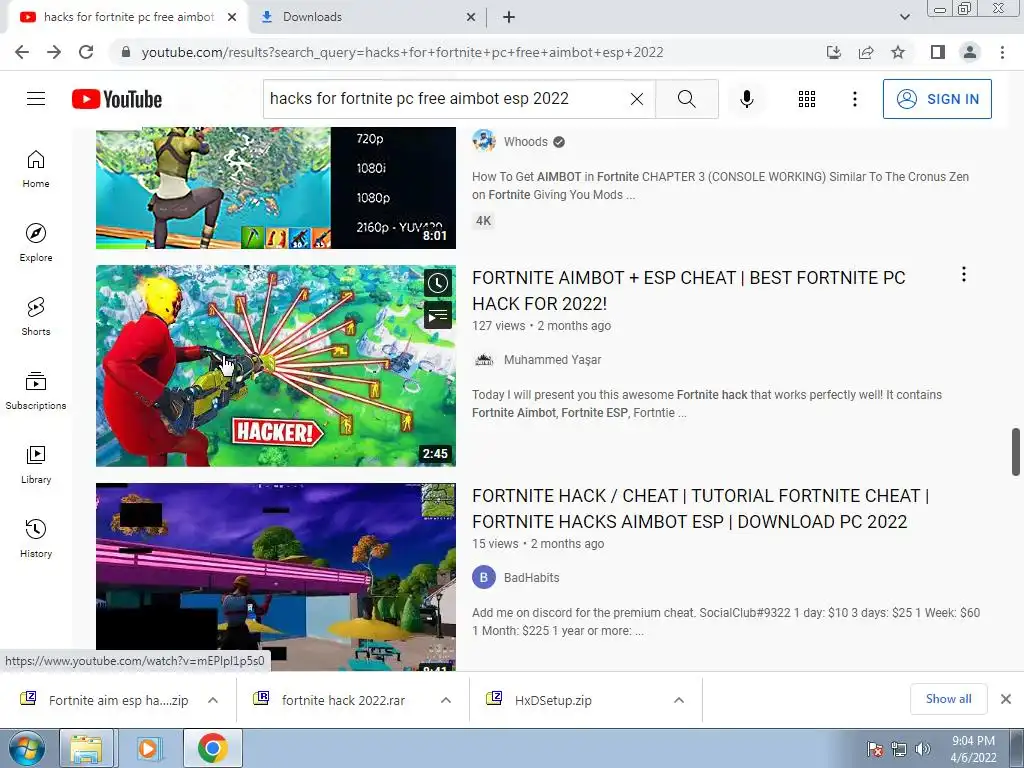
Task: Switch to the Downloads tab
Action: pyautogui.click(x=369, y=17)
